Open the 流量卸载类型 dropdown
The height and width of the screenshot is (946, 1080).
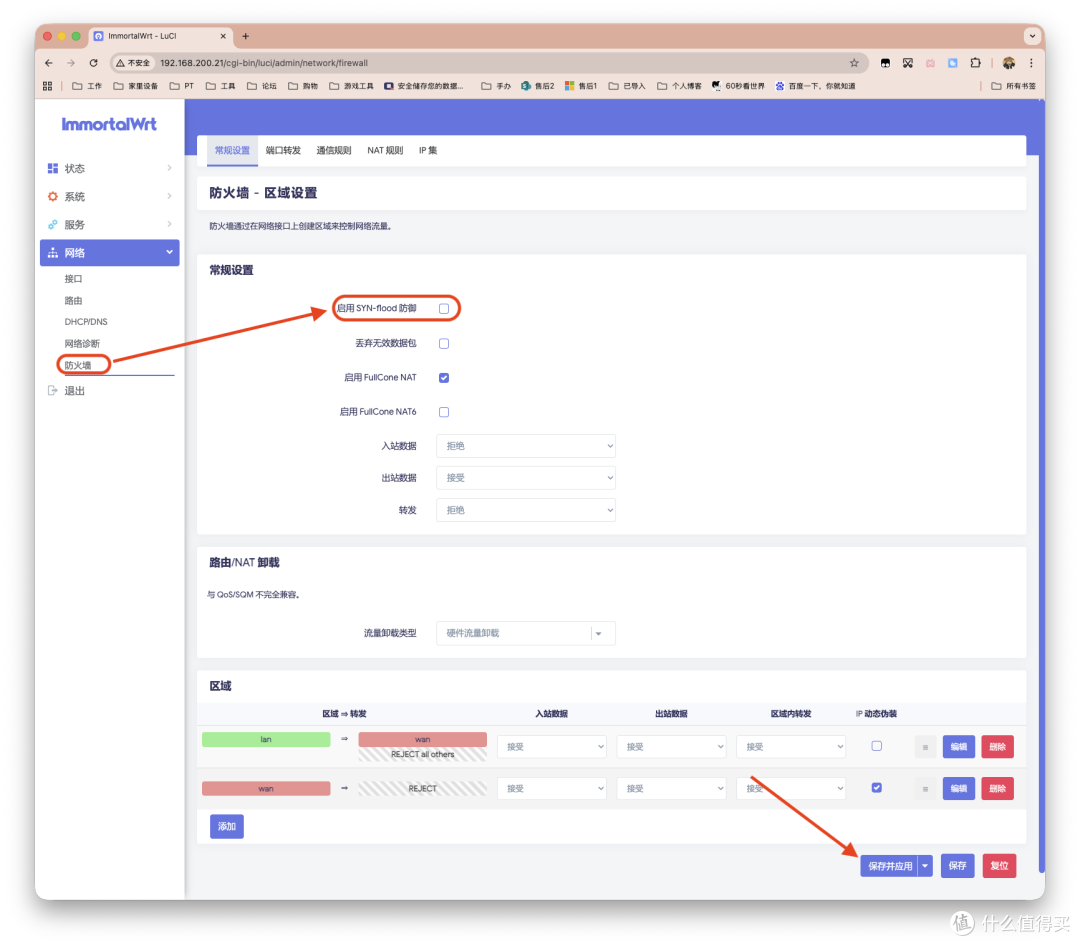[526, 633]
